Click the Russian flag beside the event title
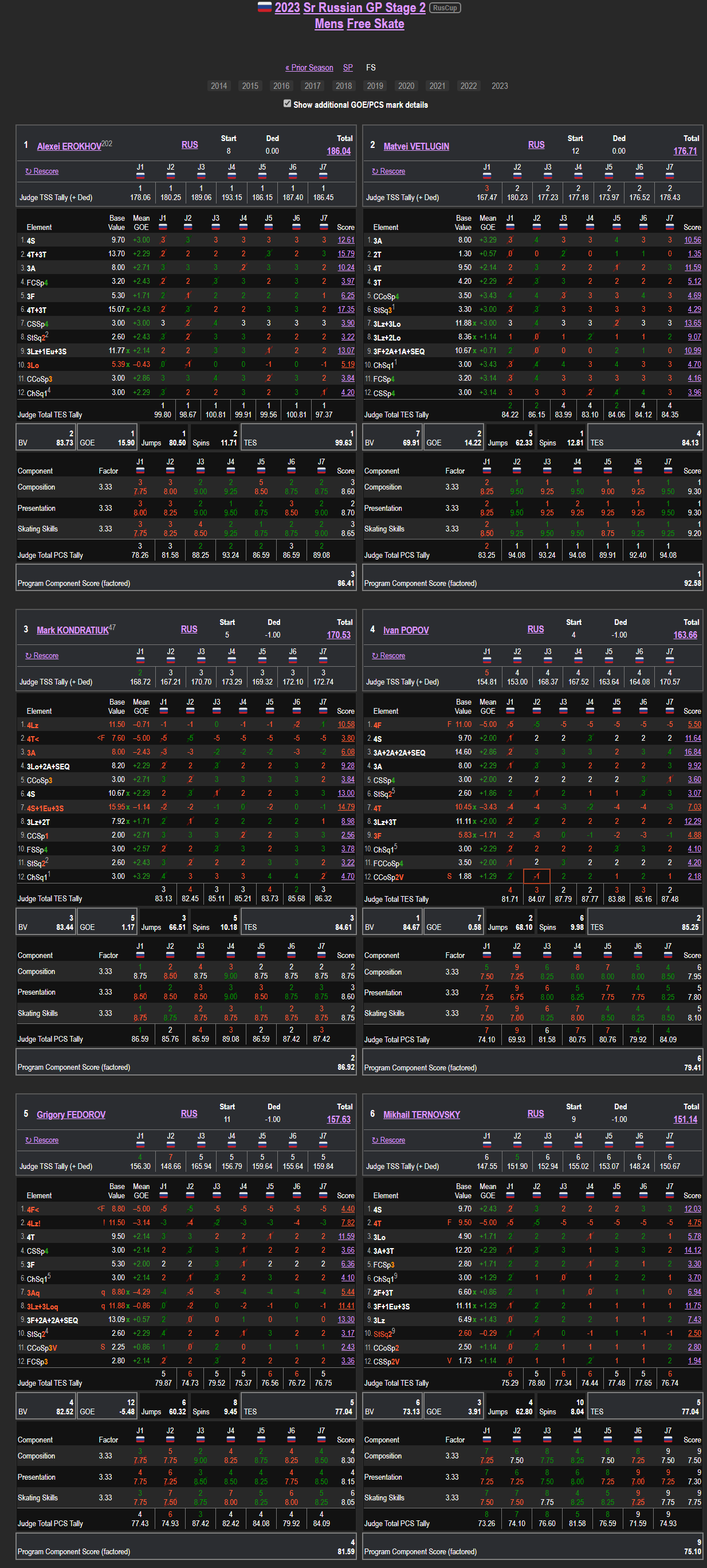 point(264,7)
